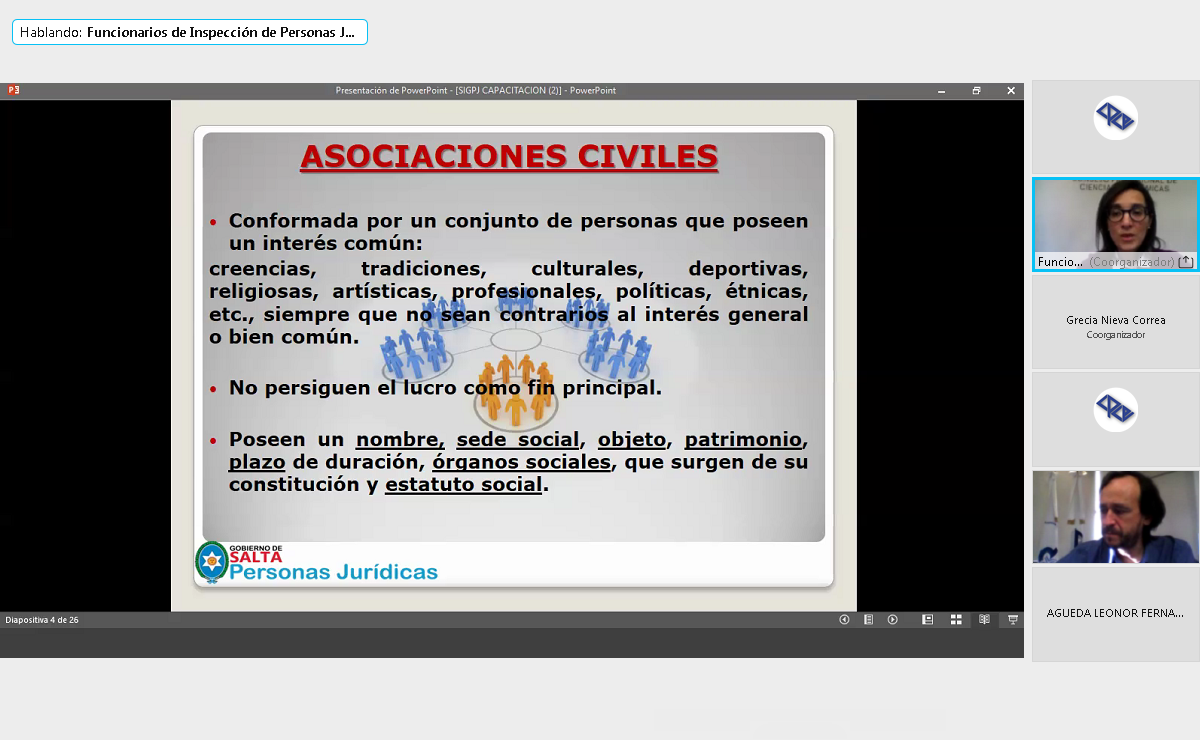This screenshot has height=740, width=1200.
Task: Click the share icon on speaker's video tile
Action: [x=1186, y=262]
